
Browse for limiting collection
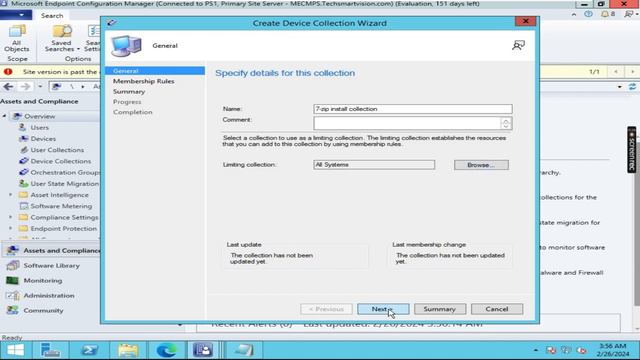tap(481, 165)
